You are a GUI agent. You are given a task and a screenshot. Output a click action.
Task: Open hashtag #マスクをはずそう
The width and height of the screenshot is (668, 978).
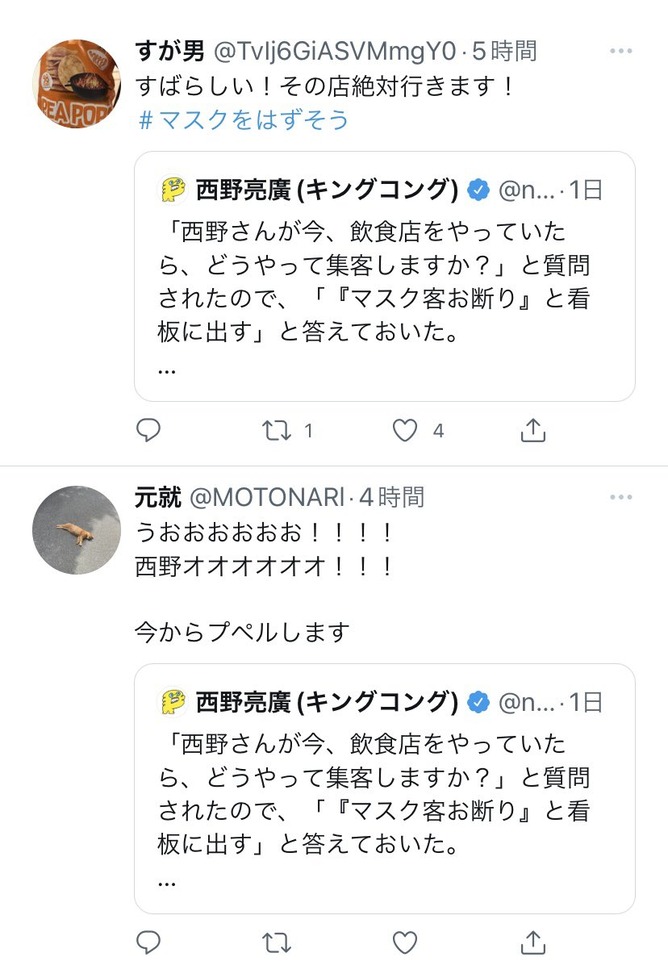pyautogui.click(x=243, y=120)
